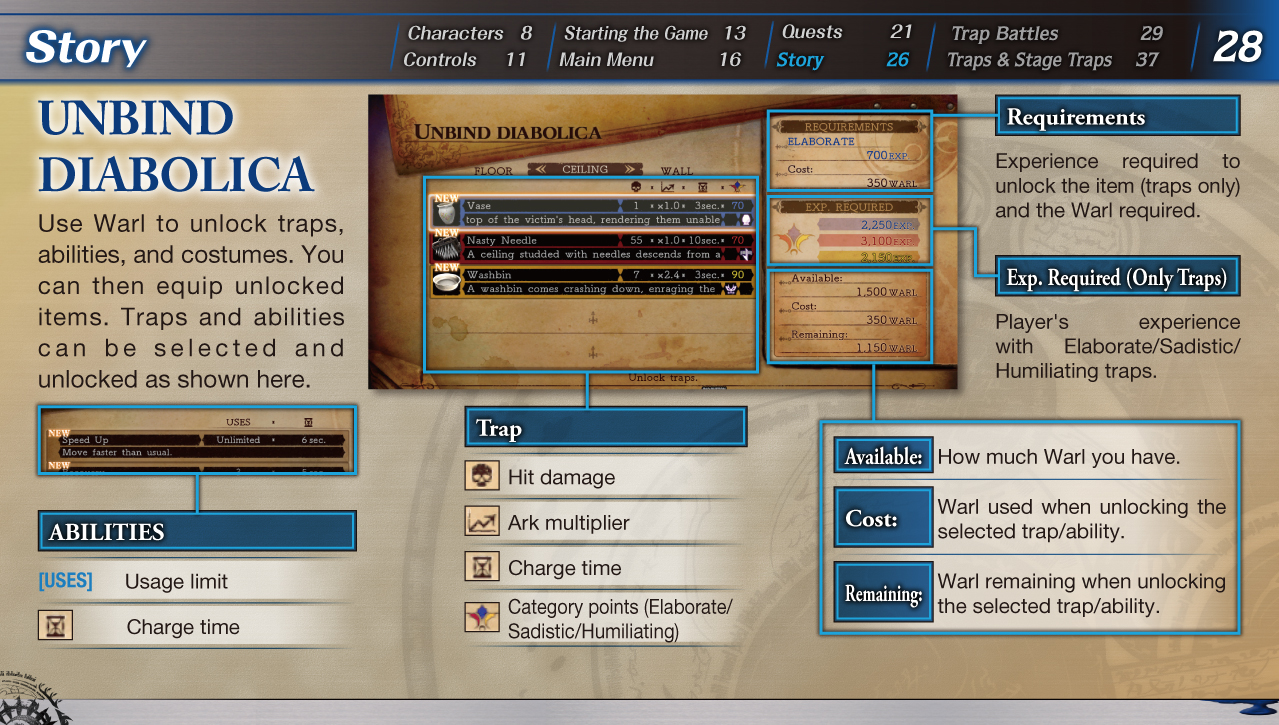
Task: Select the Vase trap picture
Action: [x=445, y=212]
